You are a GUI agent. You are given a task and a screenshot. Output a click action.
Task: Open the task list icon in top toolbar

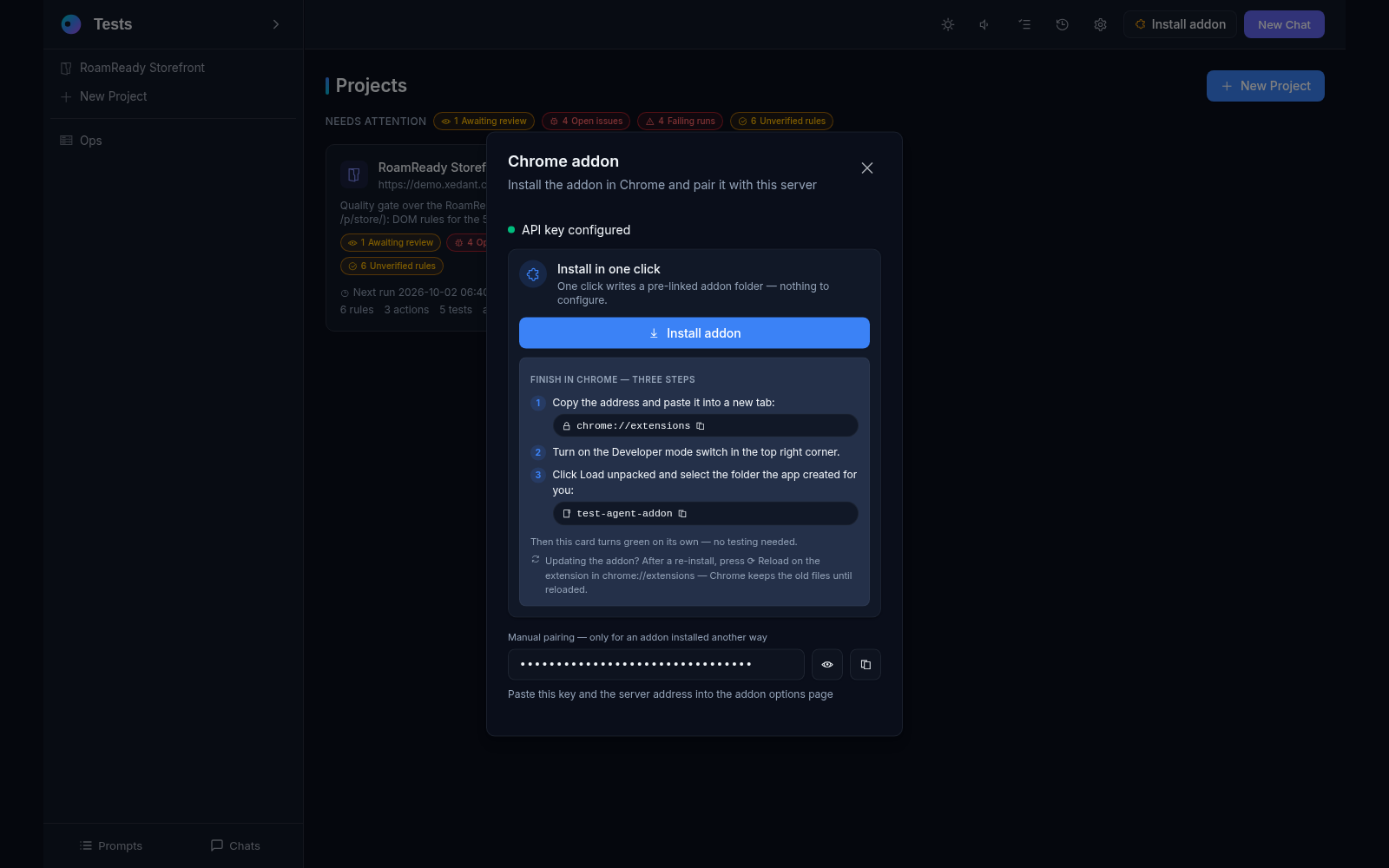click(1024, 24)
